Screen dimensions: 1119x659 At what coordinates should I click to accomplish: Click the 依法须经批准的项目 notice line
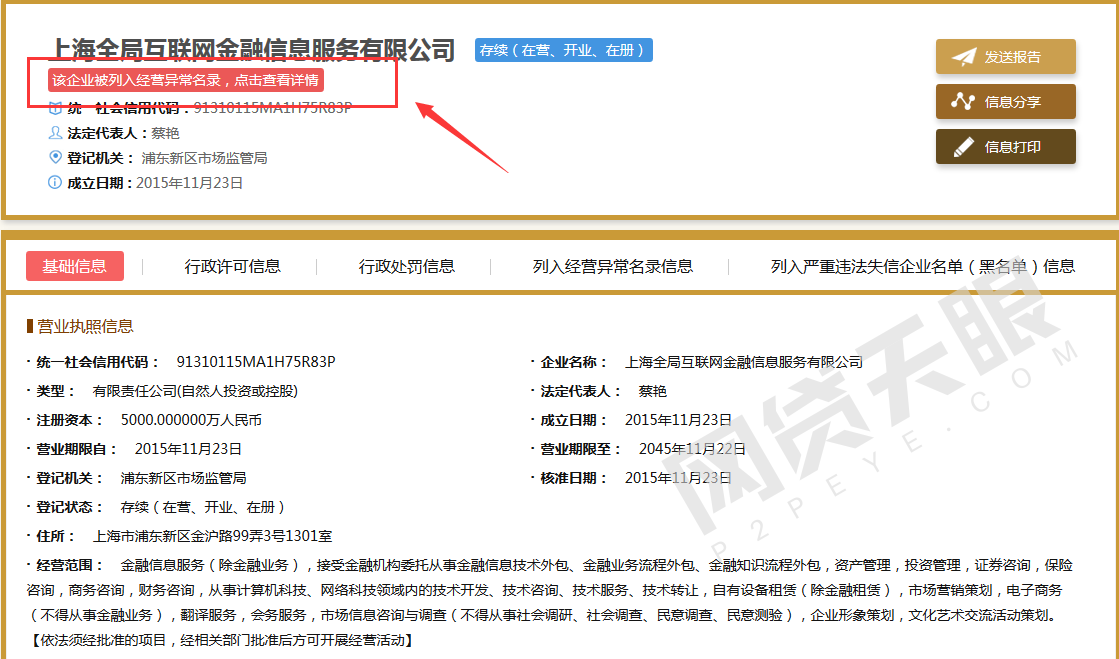click(221, 640)
